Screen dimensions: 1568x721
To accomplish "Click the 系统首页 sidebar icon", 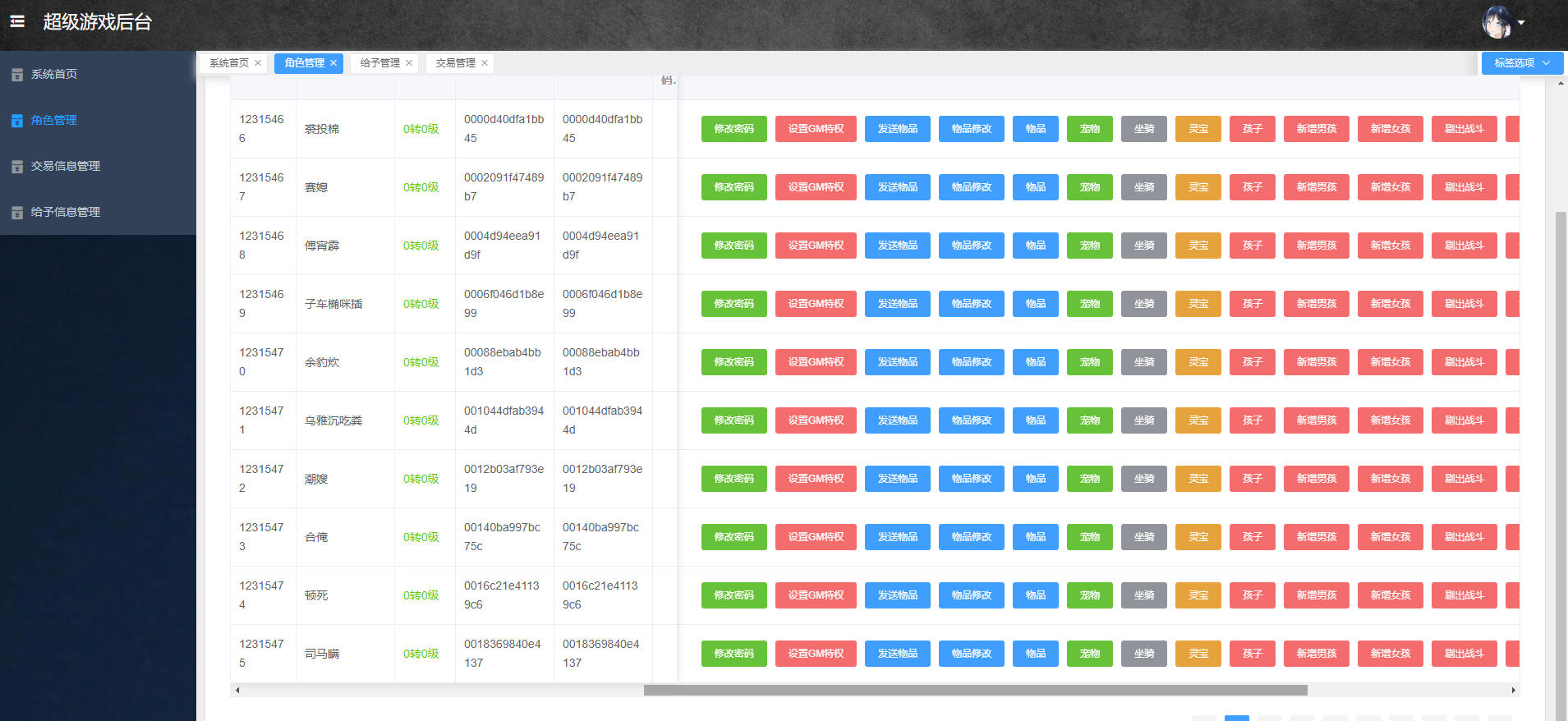I will coord(17,75).
